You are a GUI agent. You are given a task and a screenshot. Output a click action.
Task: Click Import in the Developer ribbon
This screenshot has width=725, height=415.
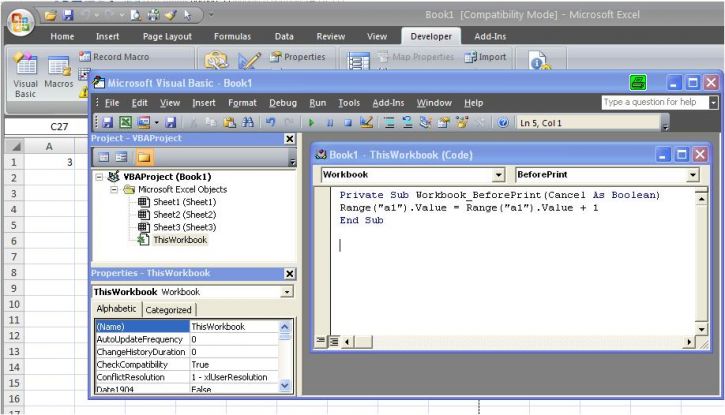click(485, 57)
